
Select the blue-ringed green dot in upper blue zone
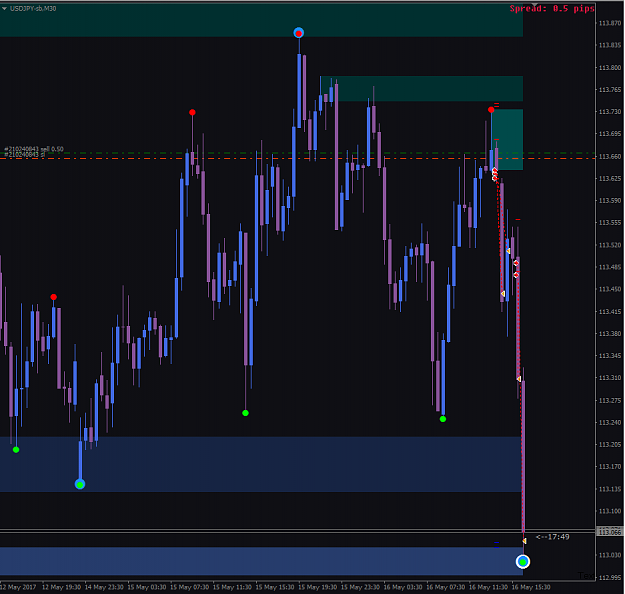80,484
